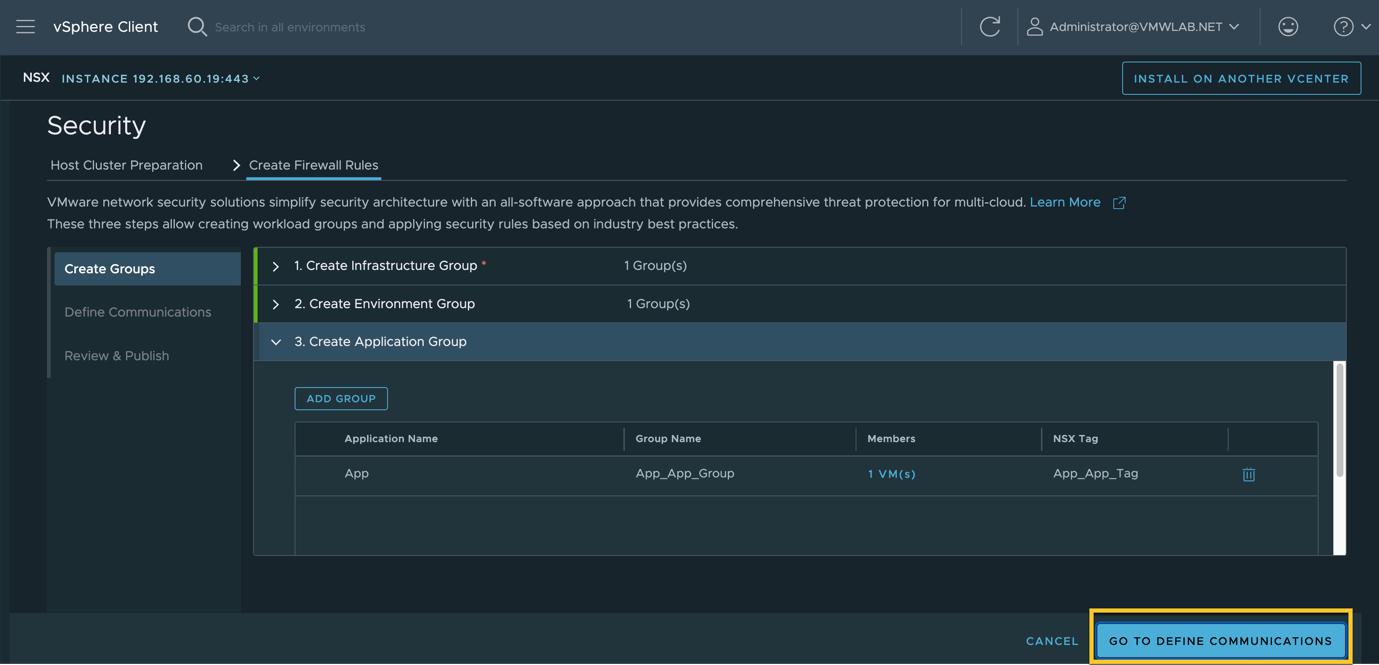Viewport: 1379px width, 665px height.
Task: Click Install On Another vCenter button
Action: tap(1241, 78)
